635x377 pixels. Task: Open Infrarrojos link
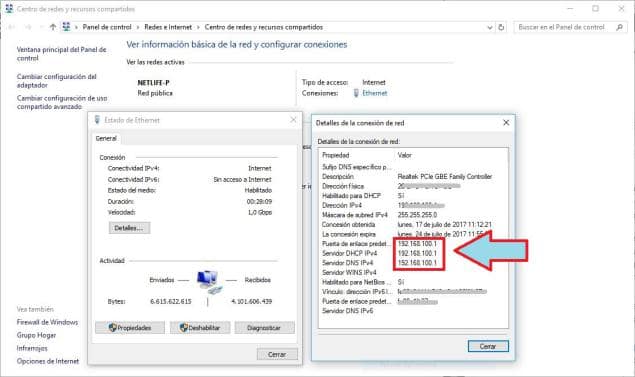tap(32, 348)
